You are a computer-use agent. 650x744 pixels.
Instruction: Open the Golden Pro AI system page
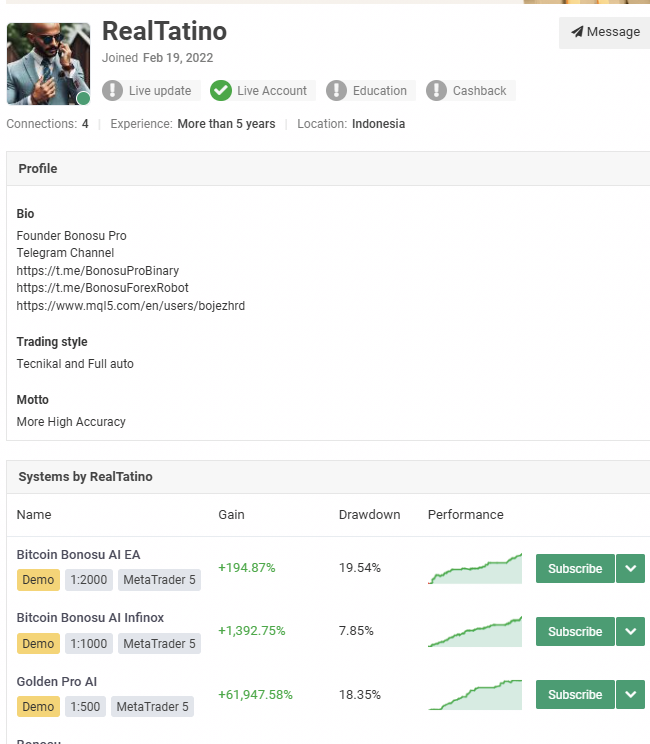pos(57,681)
